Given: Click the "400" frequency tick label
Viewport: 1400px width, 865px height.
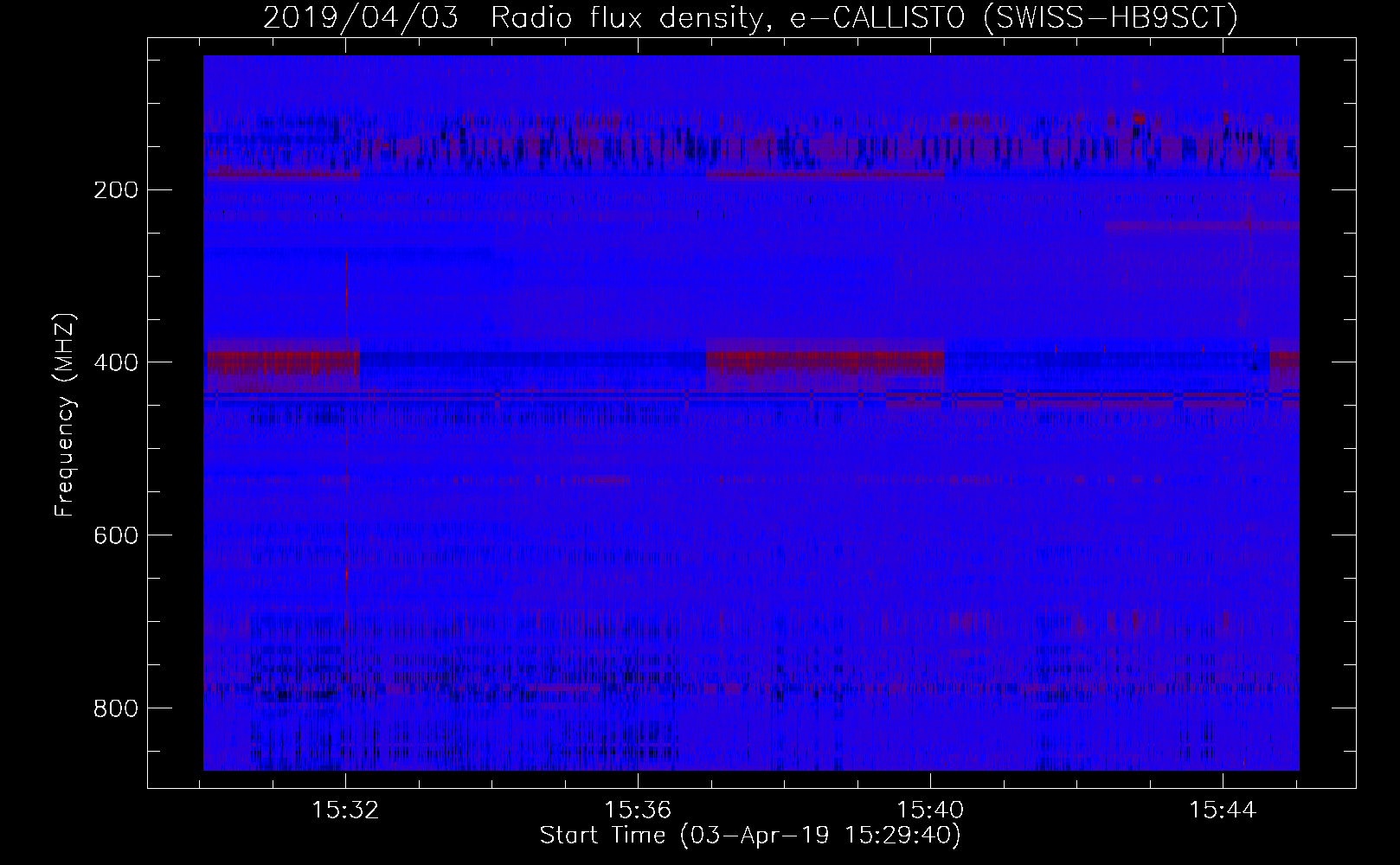Looking at the screenshot, I should click(x=115, y=362).
